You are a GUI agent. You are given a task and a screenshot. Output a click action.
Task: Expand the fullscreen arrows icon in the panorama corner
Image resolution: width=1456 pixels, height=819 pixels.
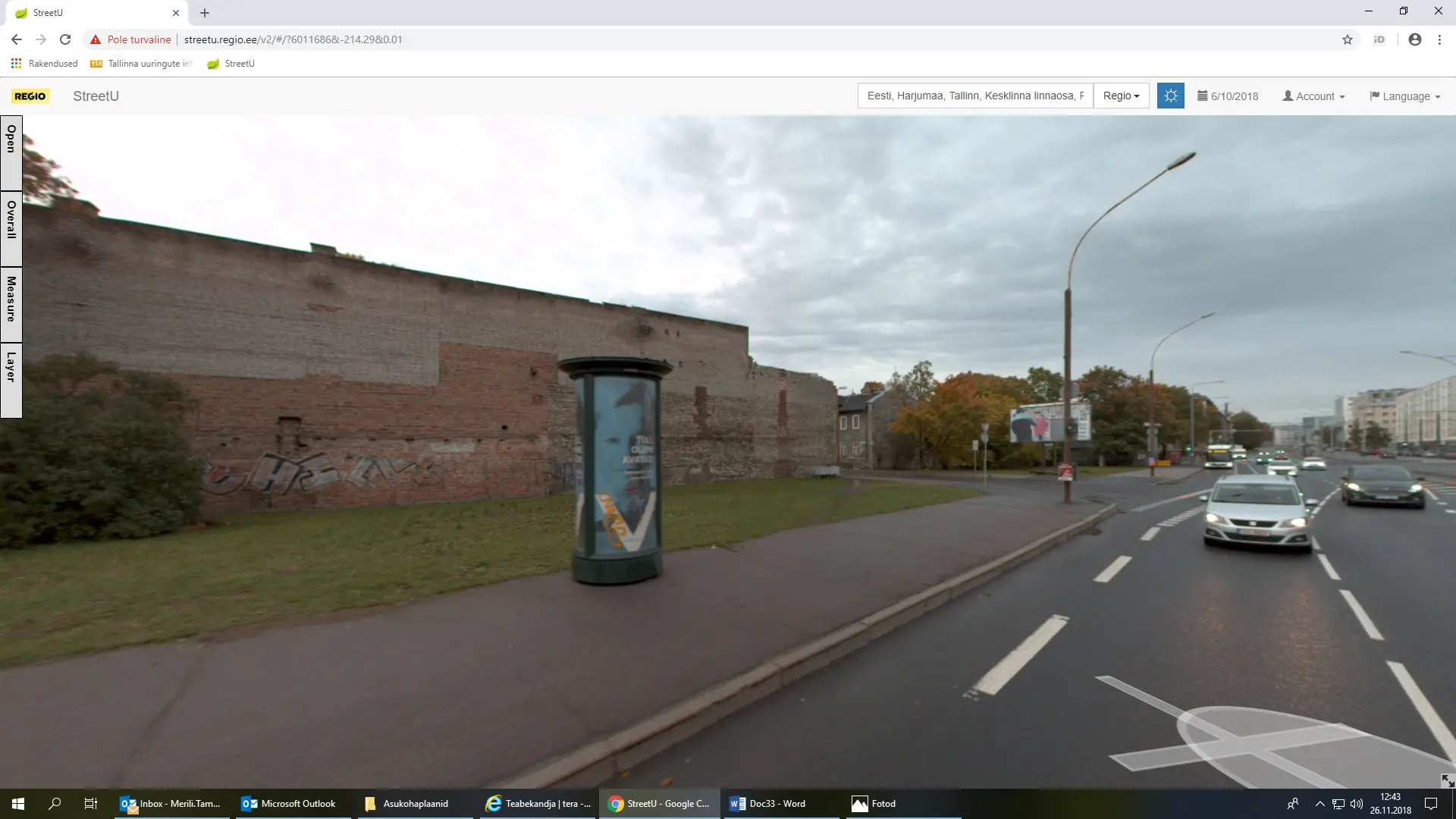[x=1447, y=780]
